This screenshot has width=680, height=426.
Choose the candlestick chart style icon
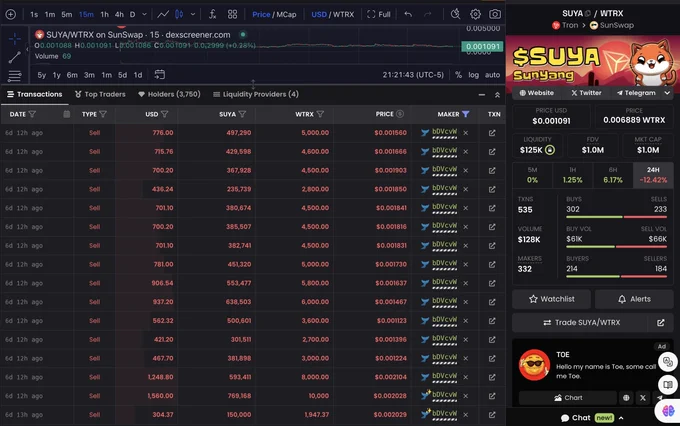pos(179,14)
